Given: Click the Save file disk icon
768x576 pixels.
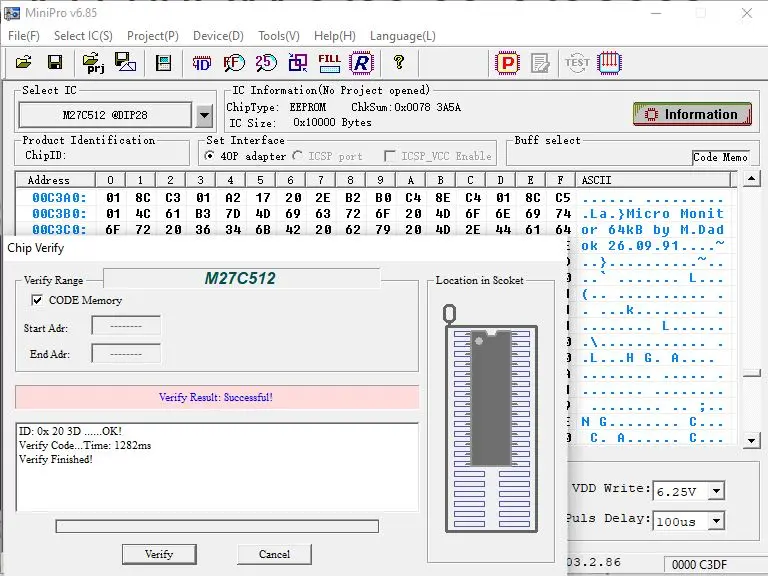Looking at the screenshot, I should coord(55,62).
